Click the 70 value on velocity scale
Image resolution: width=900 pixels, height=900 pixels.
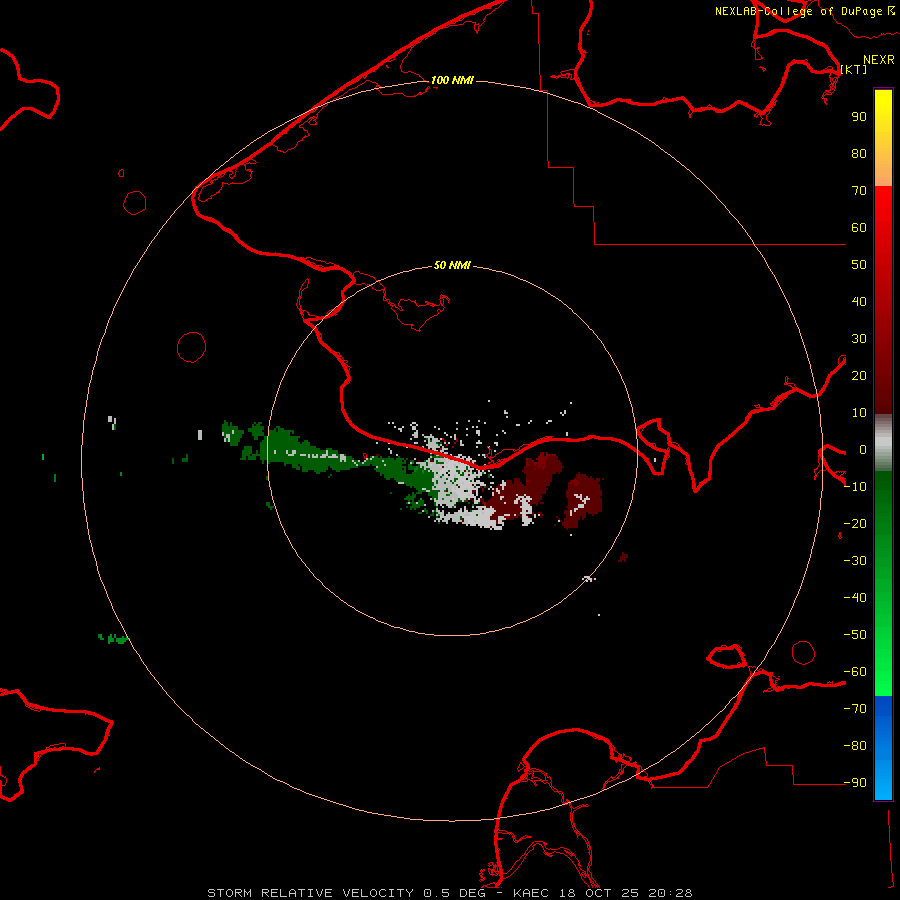pyautogui.click(x=859, y=191)
